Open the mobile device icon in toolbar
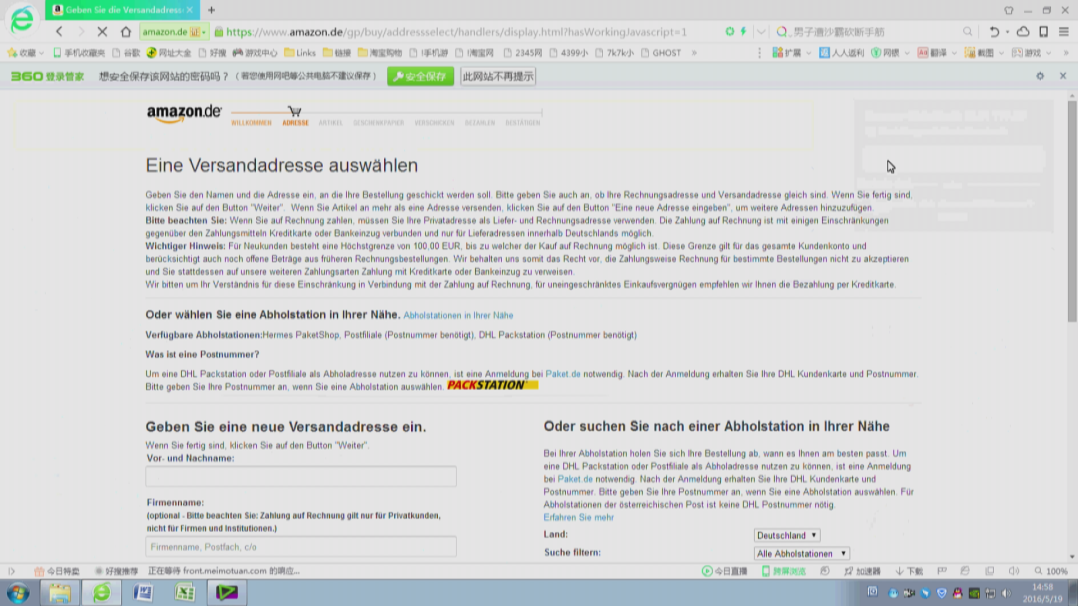This screenshot has width=1078, height=606. [1044, 32]
